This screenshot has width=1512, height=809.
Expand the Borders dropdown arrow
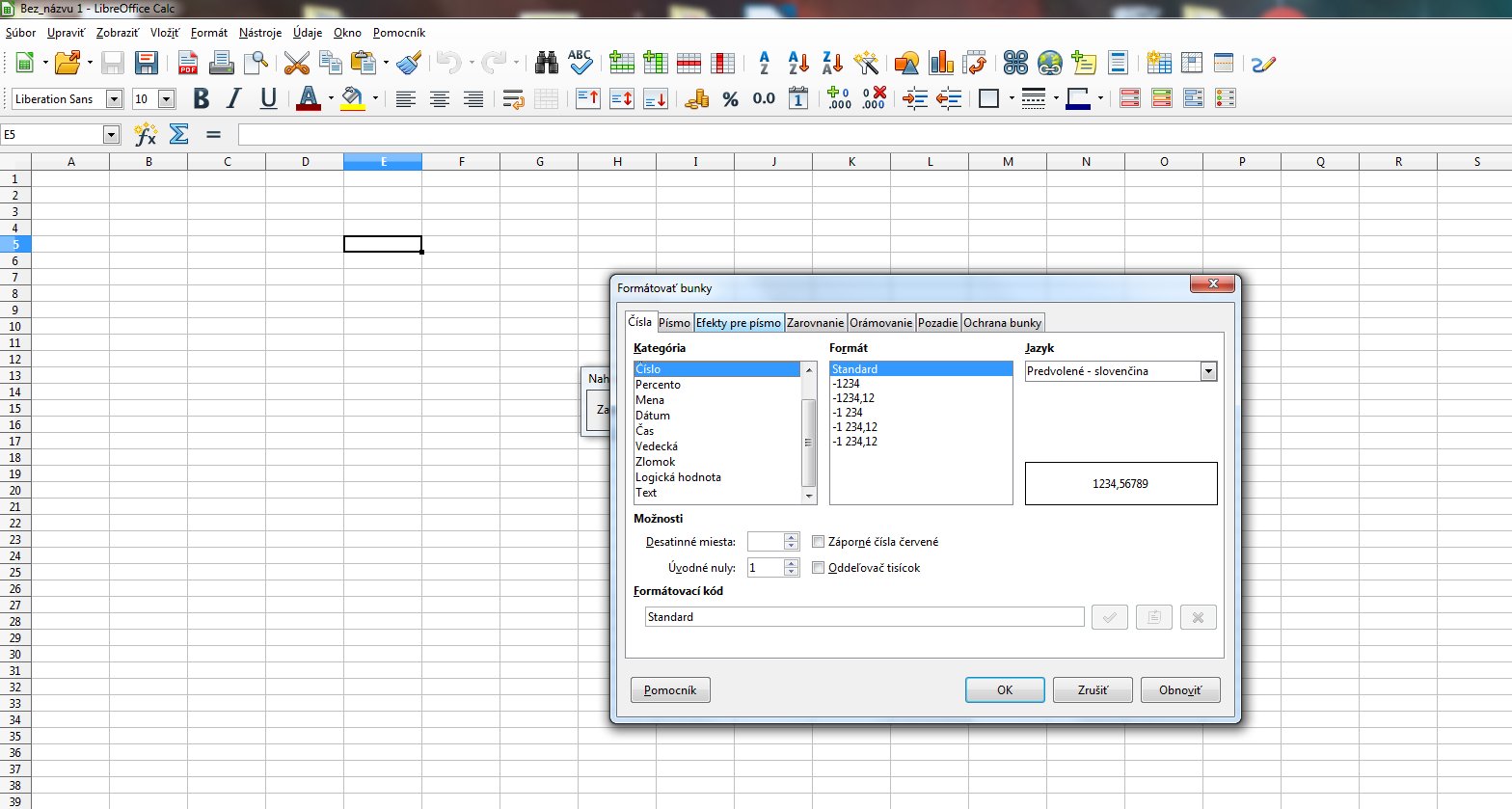click(1011, 98)
